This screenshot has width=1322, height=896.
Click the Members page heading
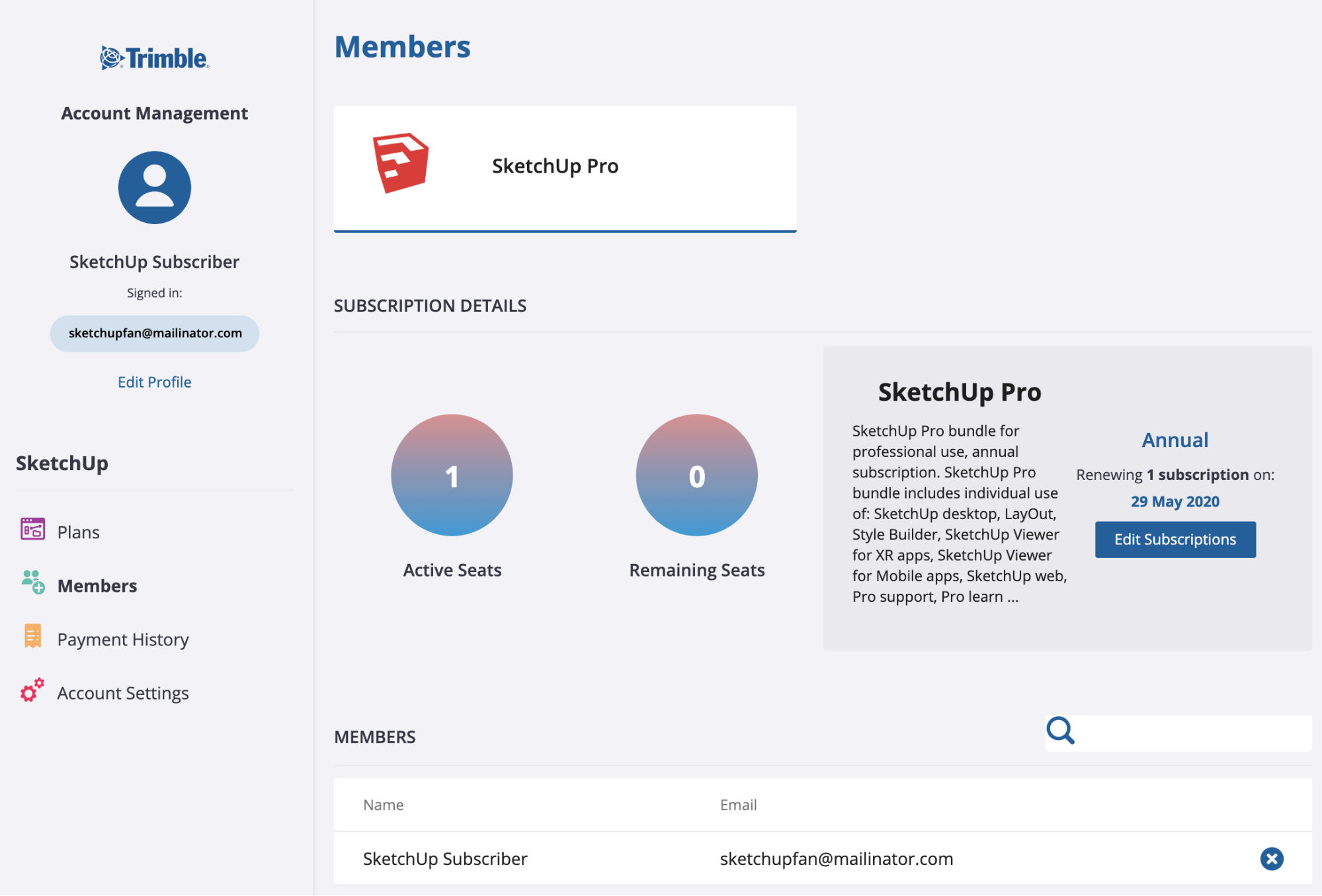[x=402, y=46]
